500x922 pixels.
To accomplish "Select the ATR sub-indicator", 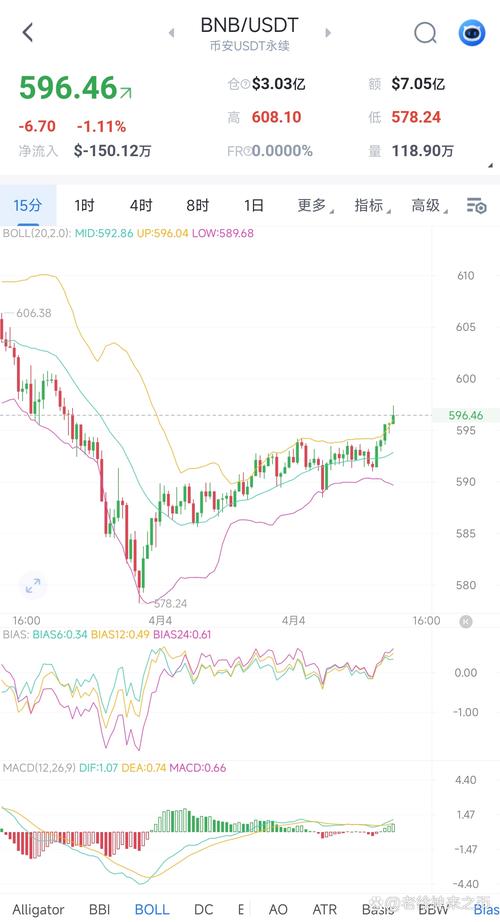I will 325,909.
